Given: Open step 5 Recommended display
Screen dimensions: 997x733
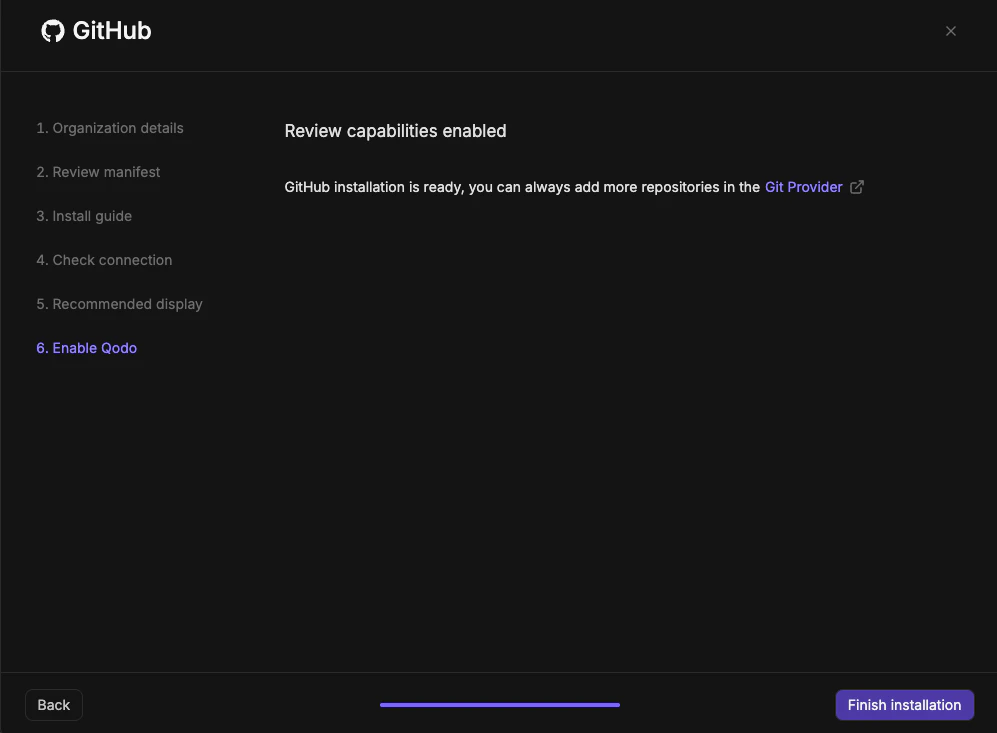Looking at the screenshot, I should point(119,304).
